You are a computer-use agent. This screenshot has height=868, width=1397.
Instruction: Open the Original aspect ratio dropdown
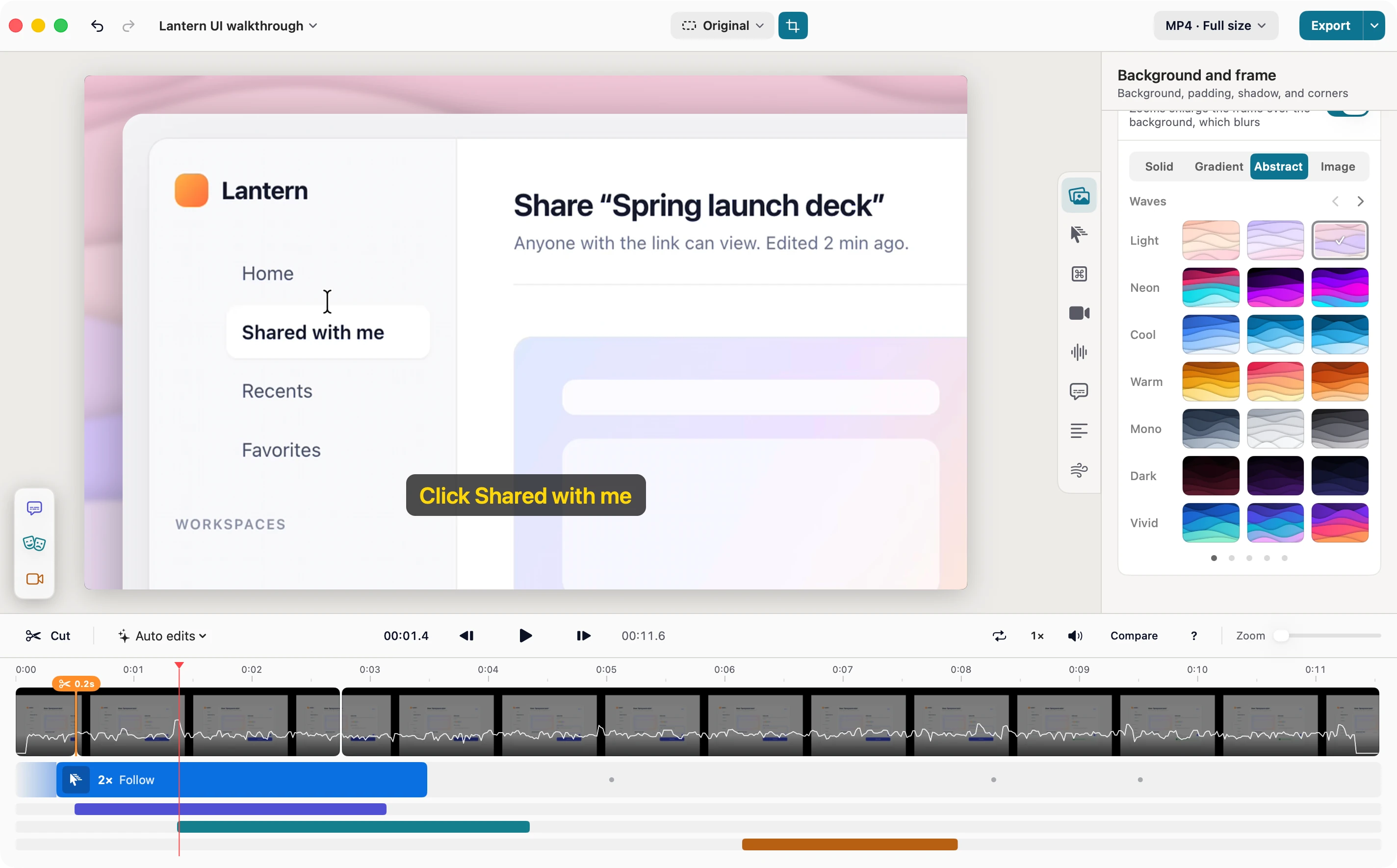pyautogui.click(x=722, y=26)
